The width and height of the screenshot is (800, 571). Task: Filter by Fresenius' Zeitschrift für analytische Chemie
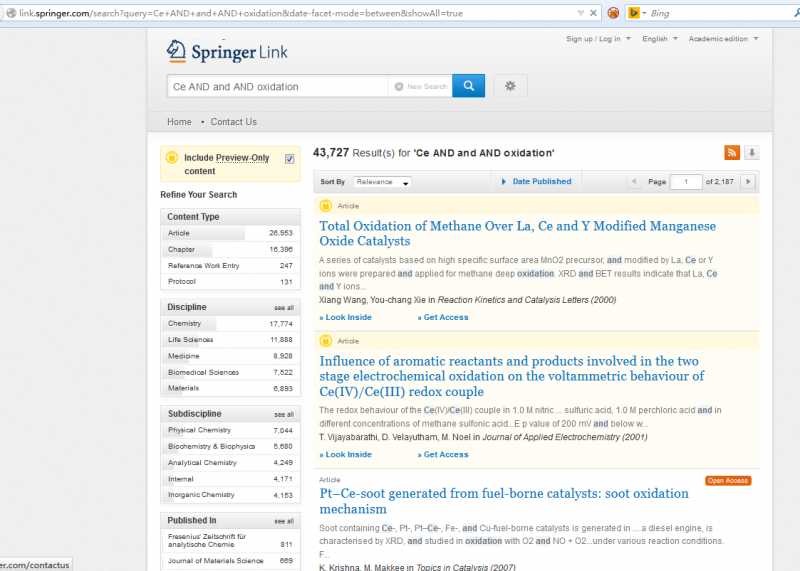click(230, 540)
